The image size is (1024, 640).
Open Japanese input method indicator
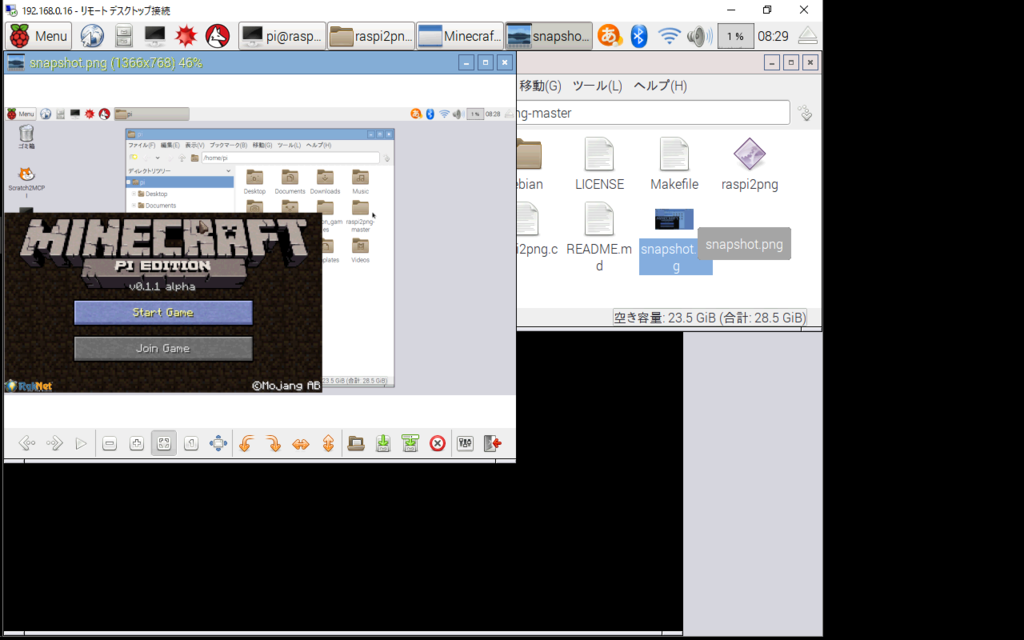point(609,36)
